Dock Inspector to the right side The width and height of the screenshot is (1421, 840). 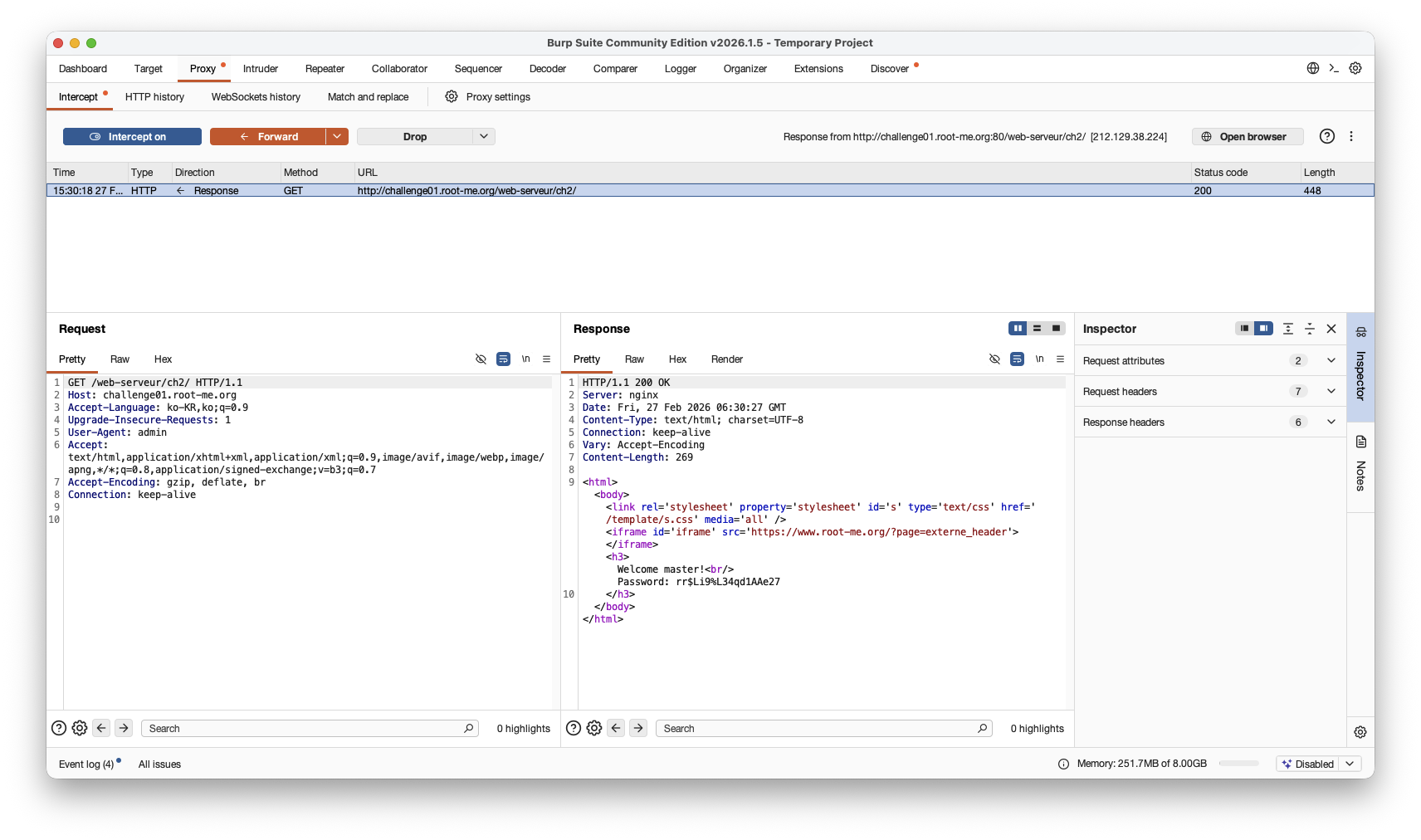tap(1263, 328)
